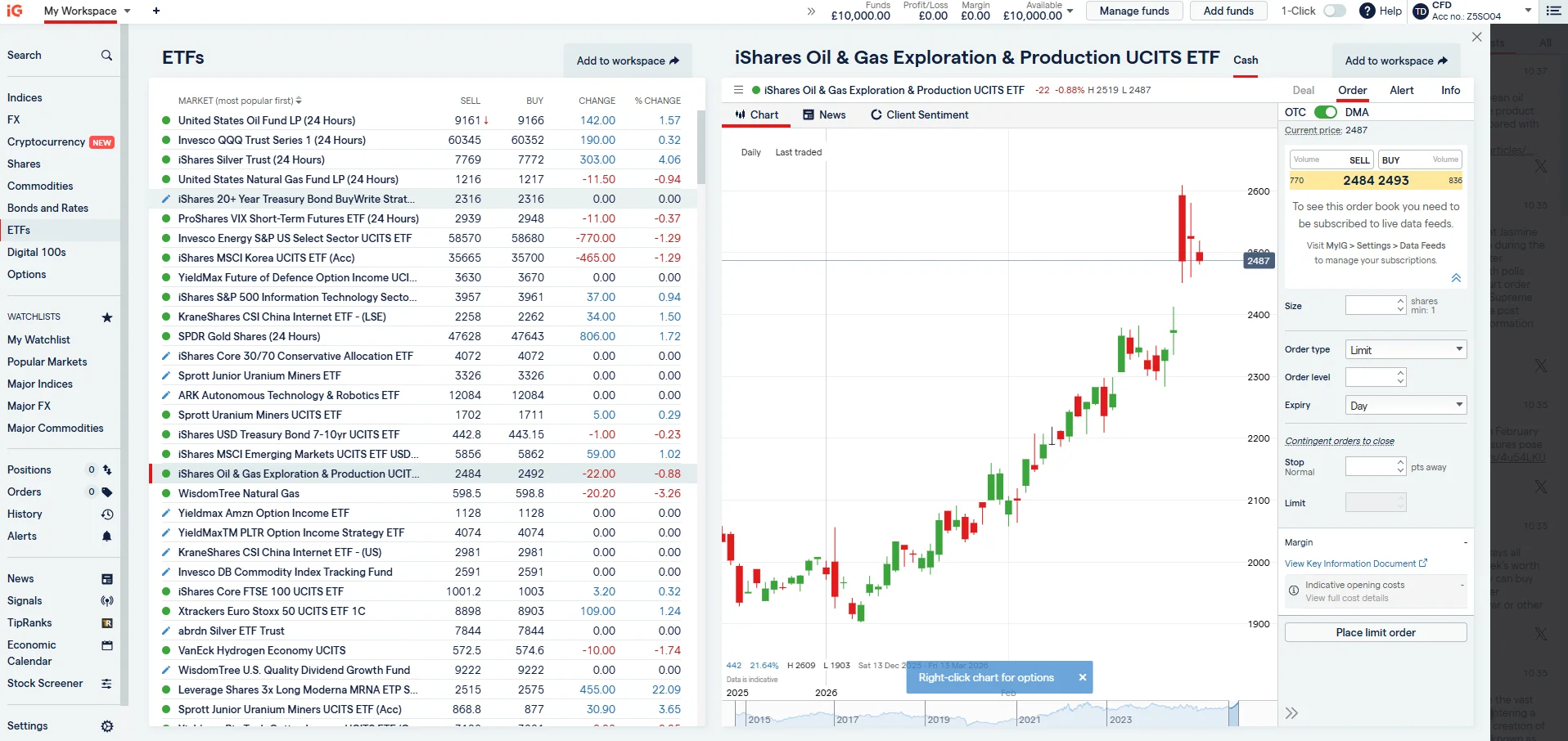Open the History clock icon
1568x741 pixels.
click(x=106, y=514)
